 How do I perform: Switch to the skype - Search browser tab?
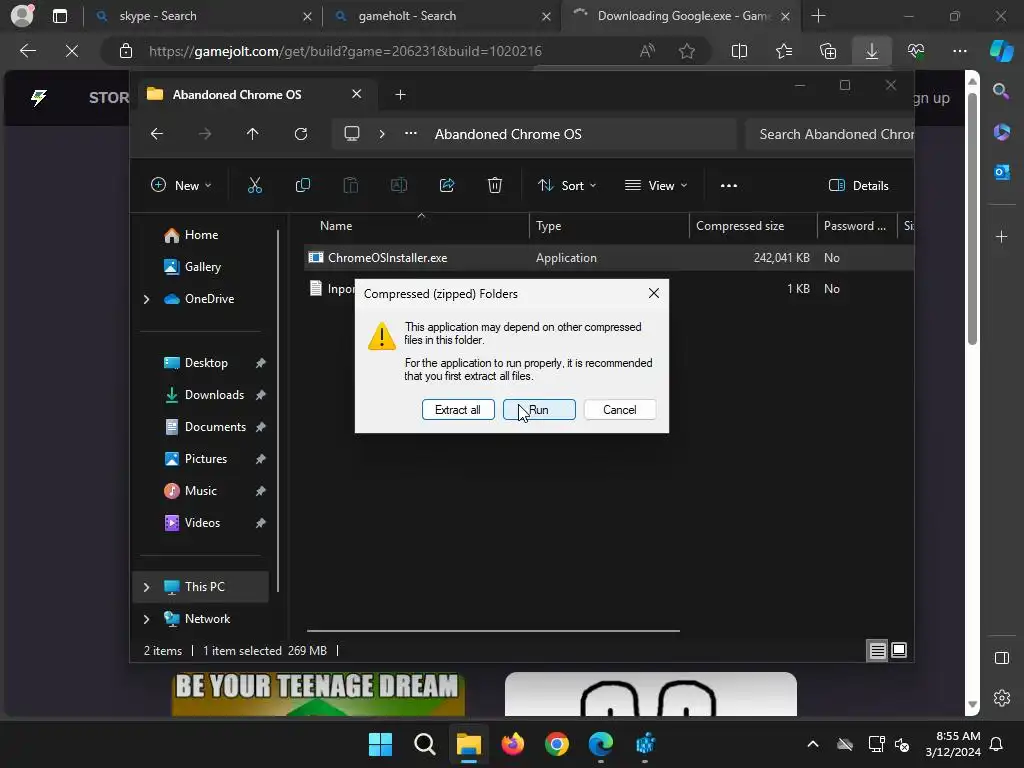(x=202, y=16)
